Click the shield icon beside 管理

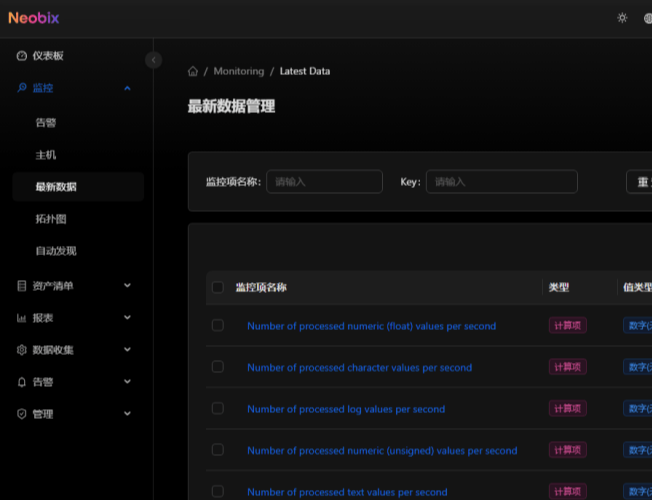[x=22, y=414]
